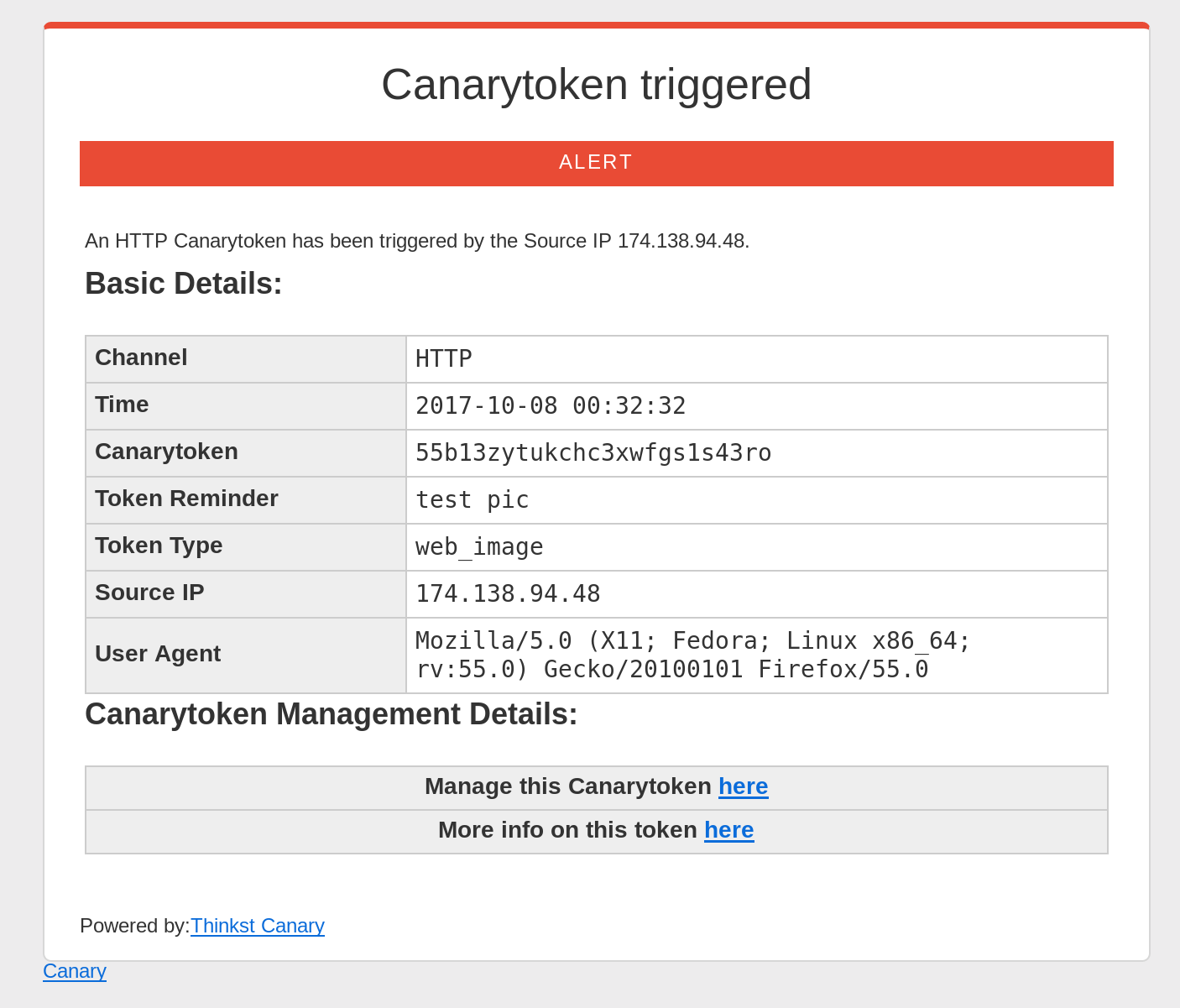Select the web_image token type value

point(479,547)
